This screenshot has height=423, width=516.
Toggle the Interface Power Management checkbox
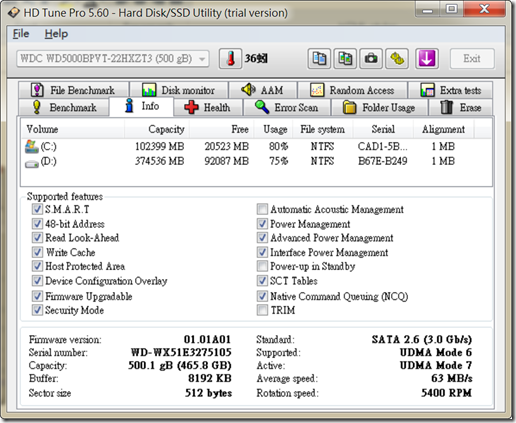point(262,252)
